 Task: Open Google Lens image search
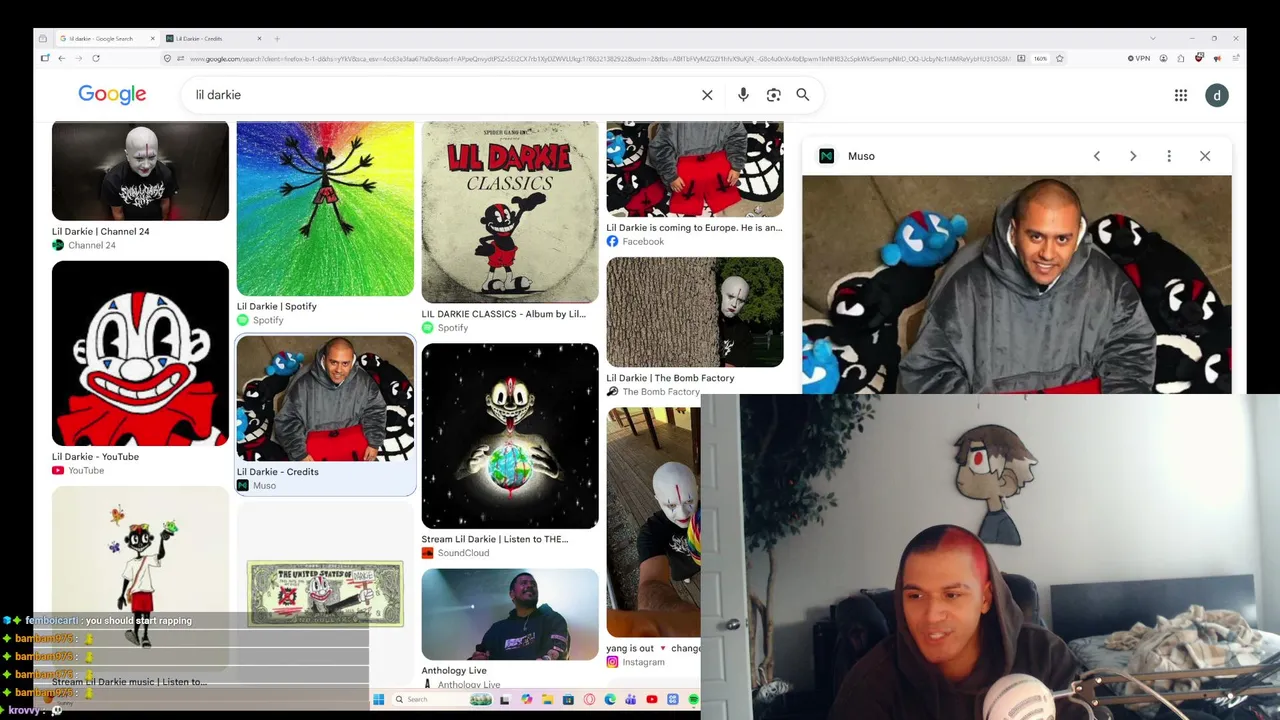[x=773, y=95]
